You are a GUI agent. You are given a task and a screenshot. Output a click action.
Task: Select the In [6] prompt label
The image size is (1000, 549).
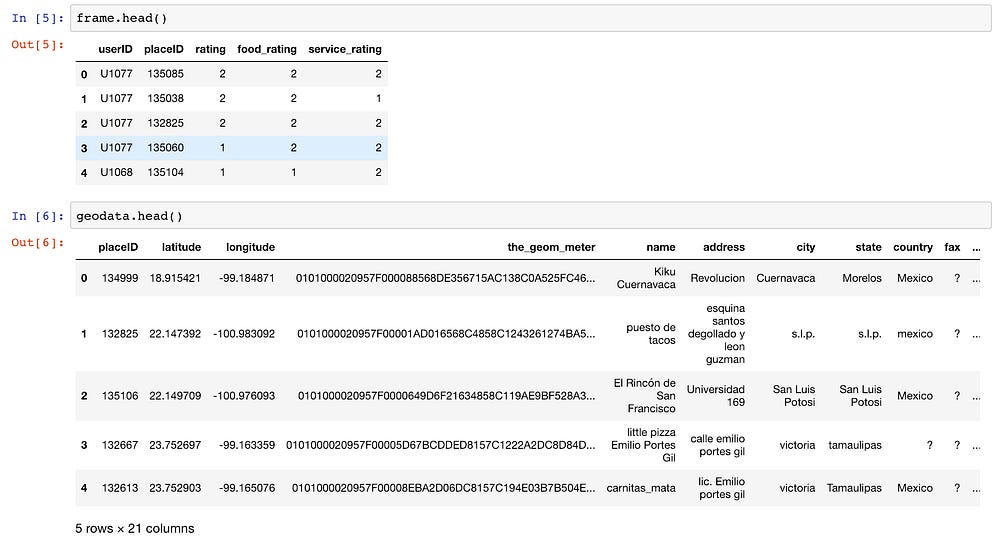(x=37, y=216)
